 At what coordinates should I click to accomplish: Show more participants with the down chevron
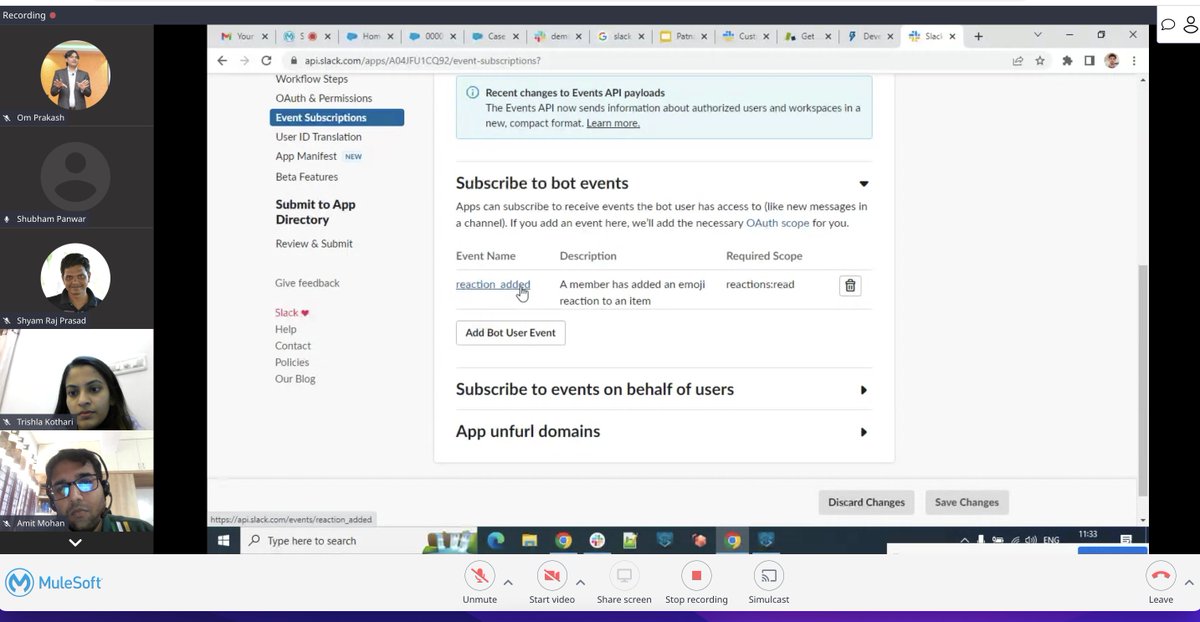pos(75,542)
